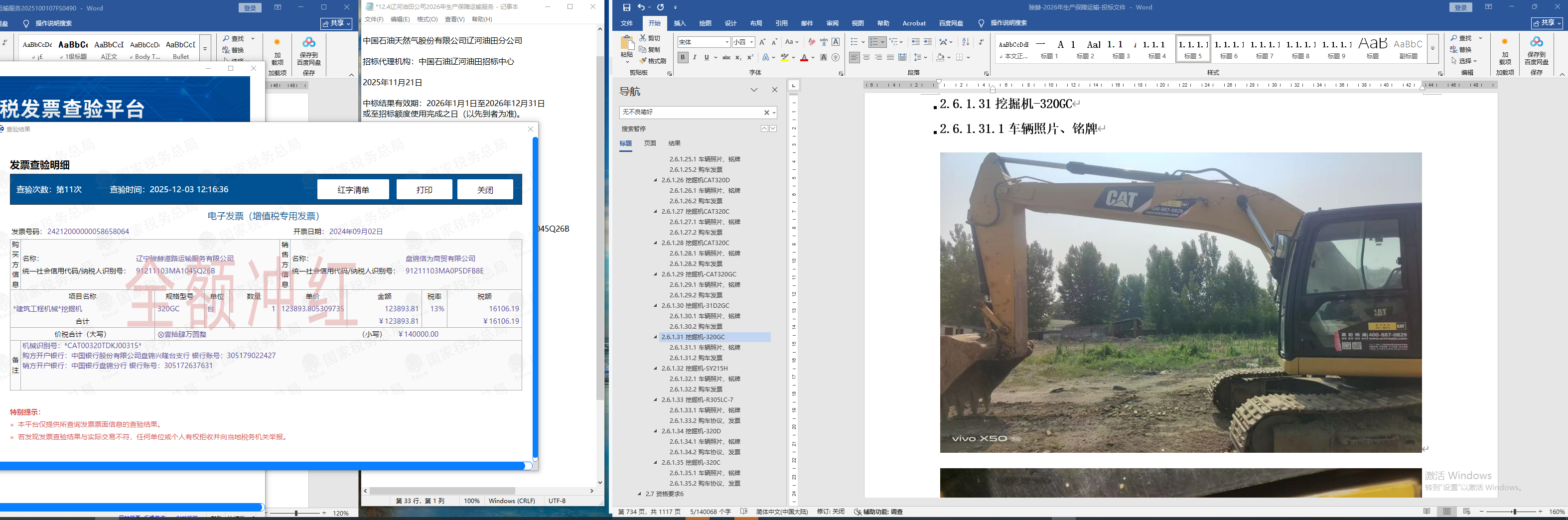
Task: Click the 红字清单 button on the invoice
Action: point(353,190)
